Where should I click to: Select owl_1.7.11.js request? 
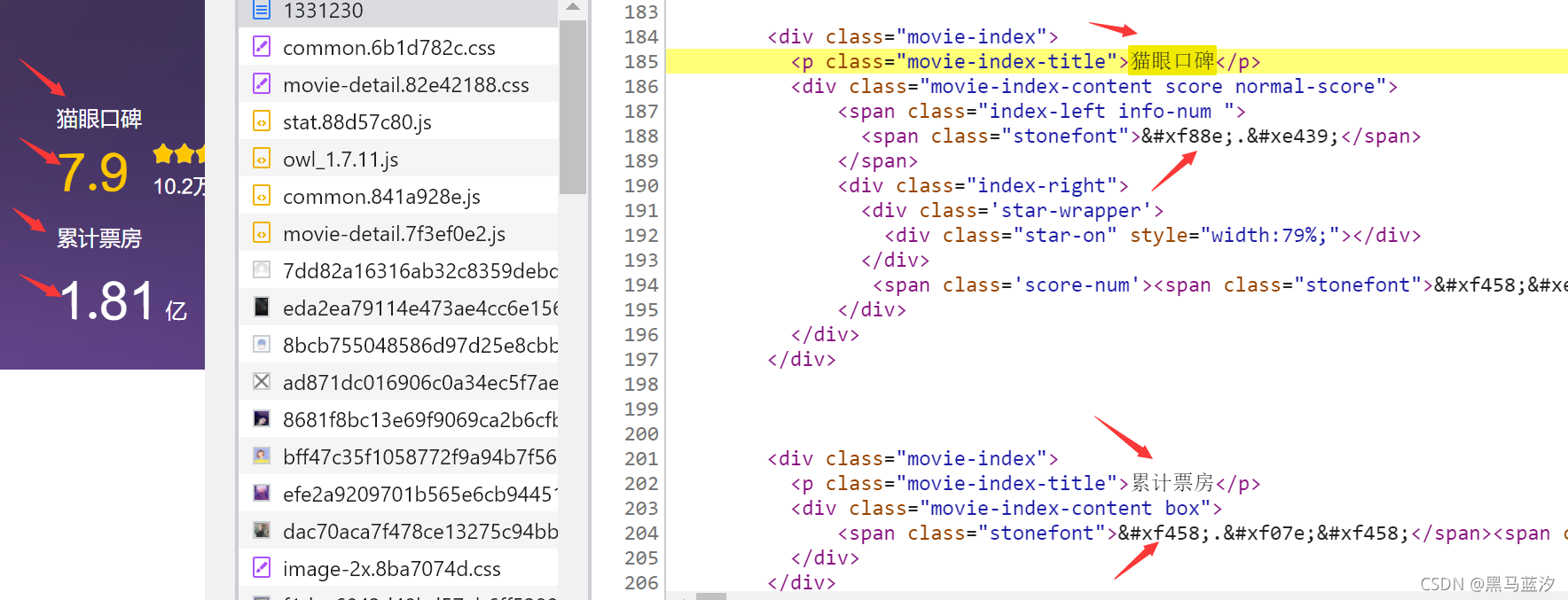click(398, 159)
